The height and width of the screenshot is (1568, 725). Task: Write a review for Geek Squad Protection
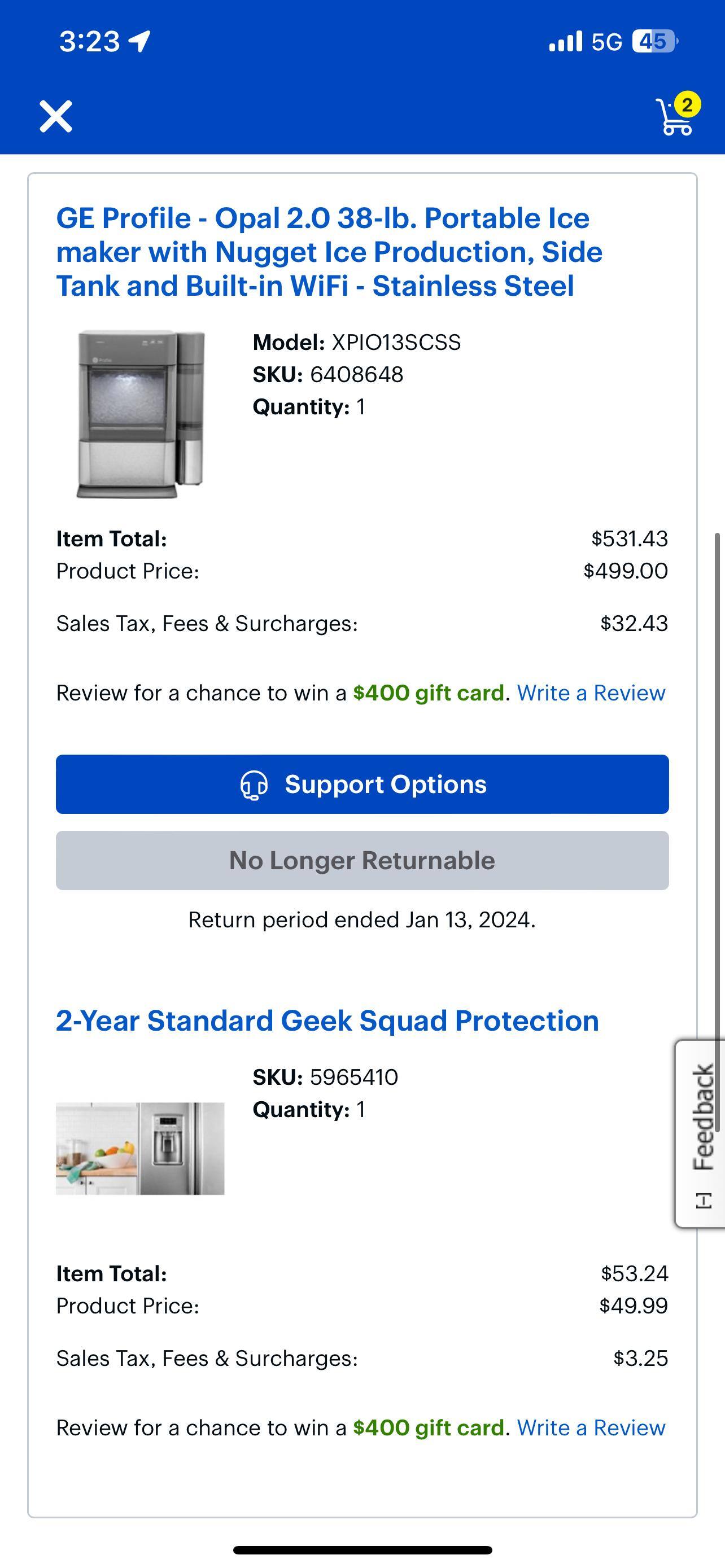(591, 1427)
